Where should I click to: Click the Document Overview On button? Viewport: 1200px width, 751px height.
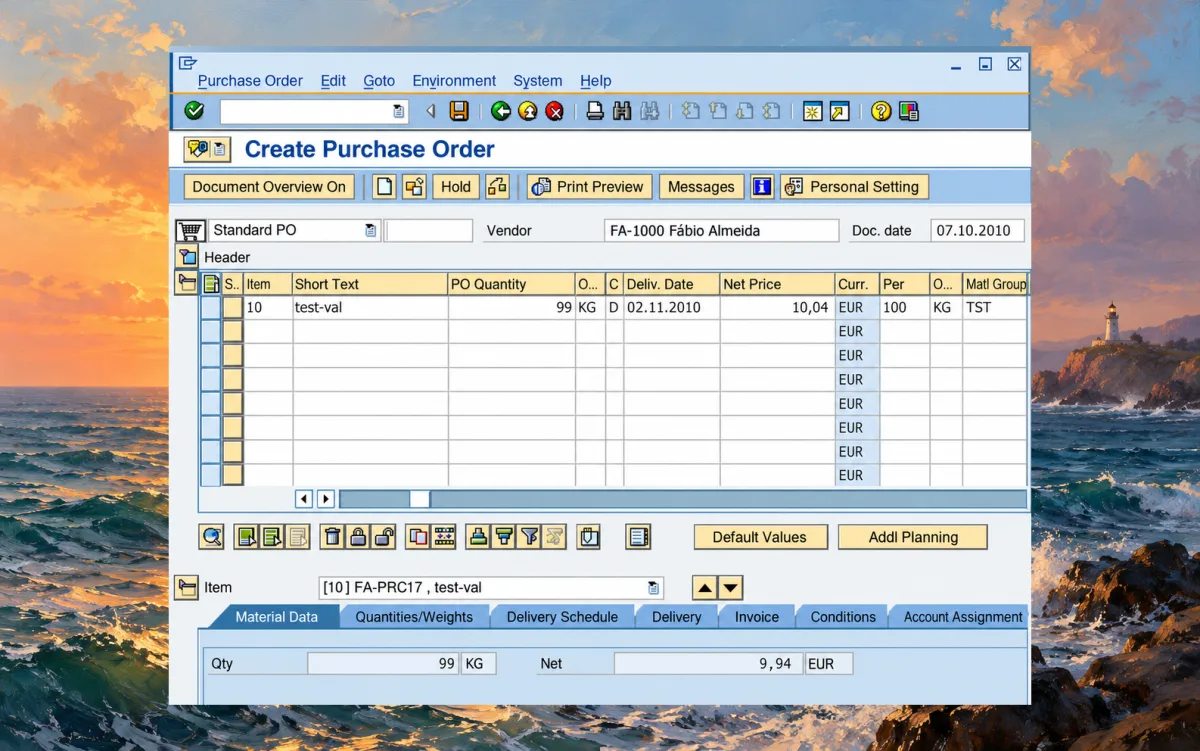pyautogui.click(x=269, y=187)
